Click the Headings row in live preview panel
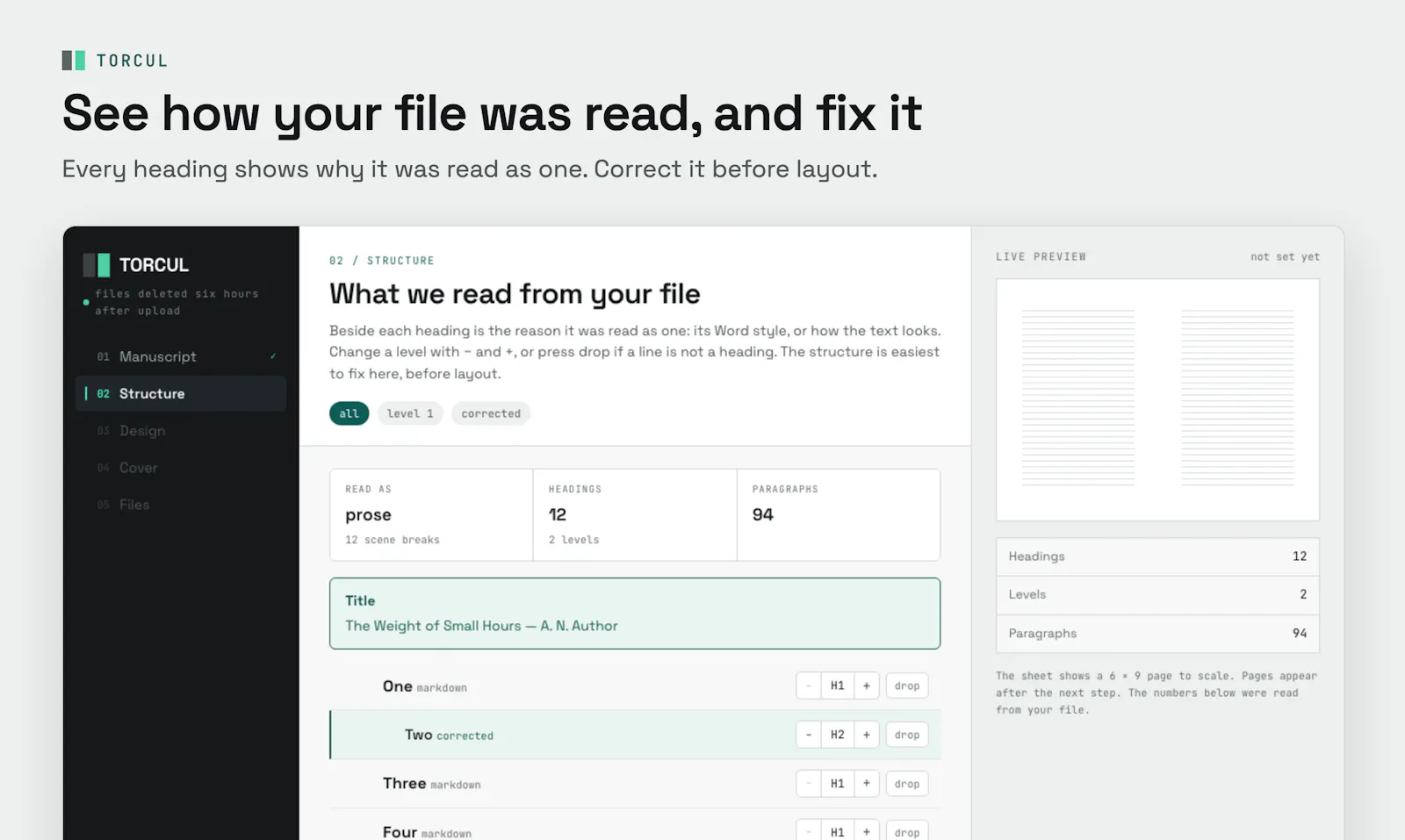The image size is (1405, 840). coord(1157,556)
